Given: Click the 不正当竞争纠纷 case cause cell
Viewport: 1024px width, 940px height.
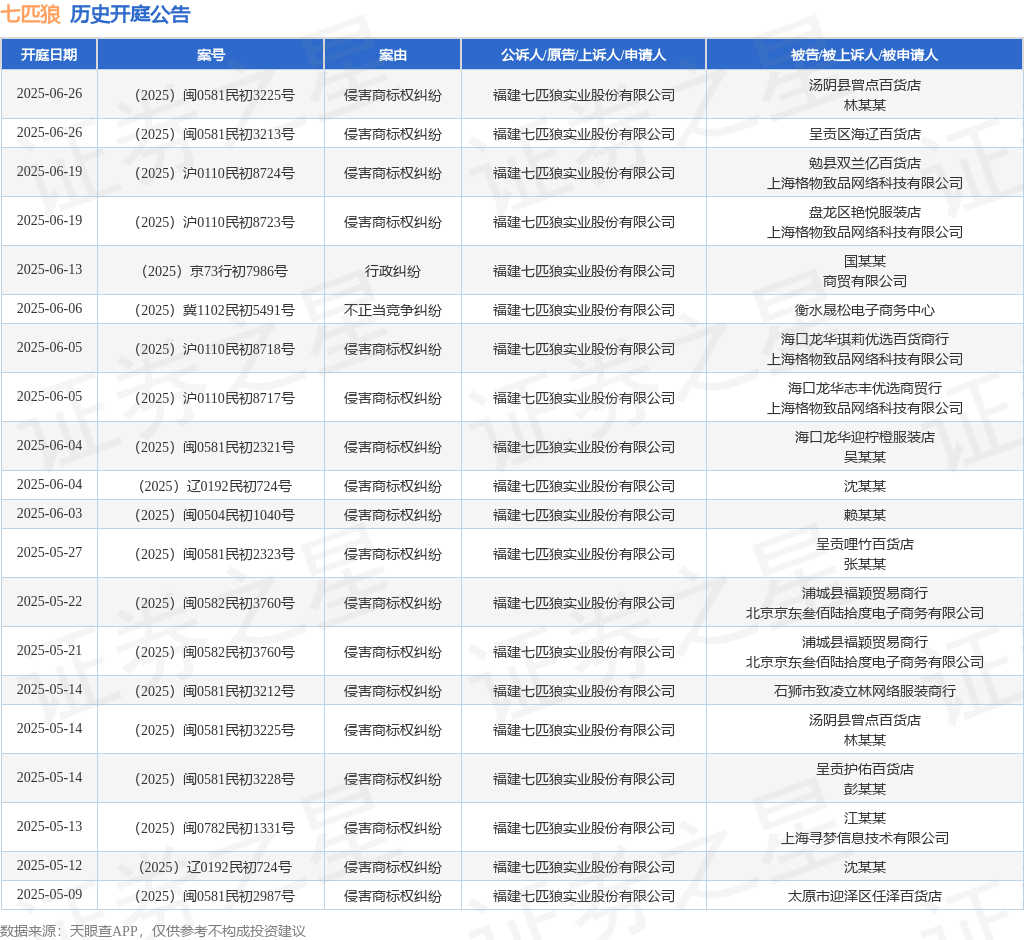Looking at the screenshot, I should pyautogui.click(x=392, y=310).
